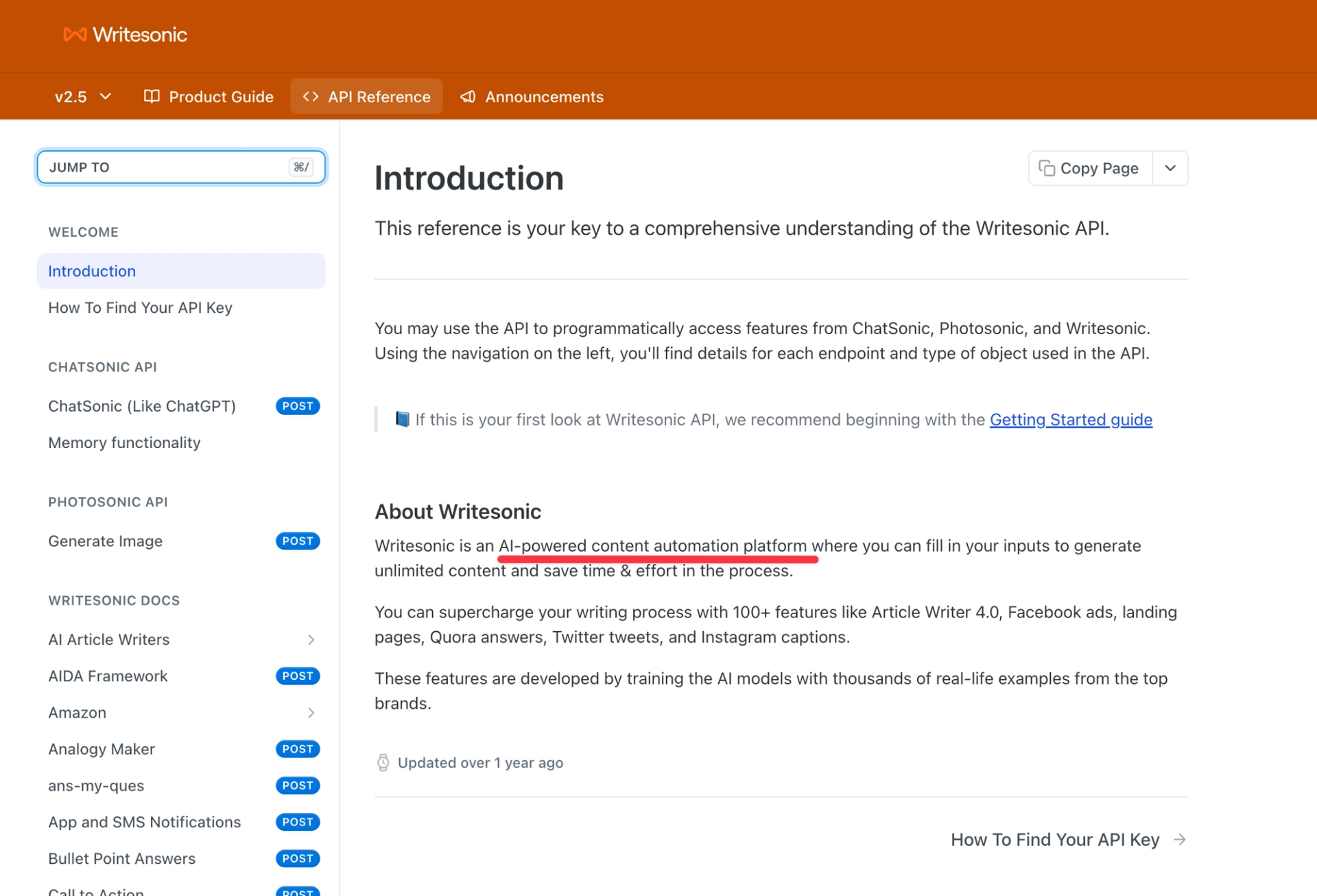The height and width of the screenshot is (896, 1317).
Task: Select Introduction in the sidebar
Action: tap(181, 271)
